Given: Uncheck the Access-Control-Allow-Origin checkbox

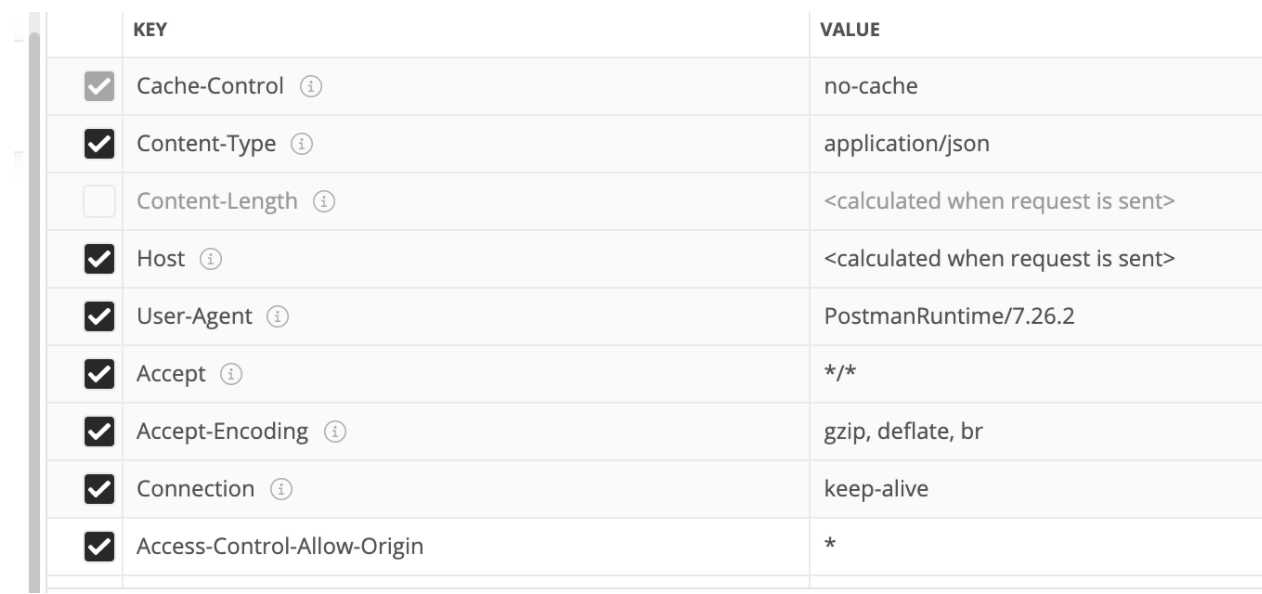Looking at the screenshot, I should 99,547.
